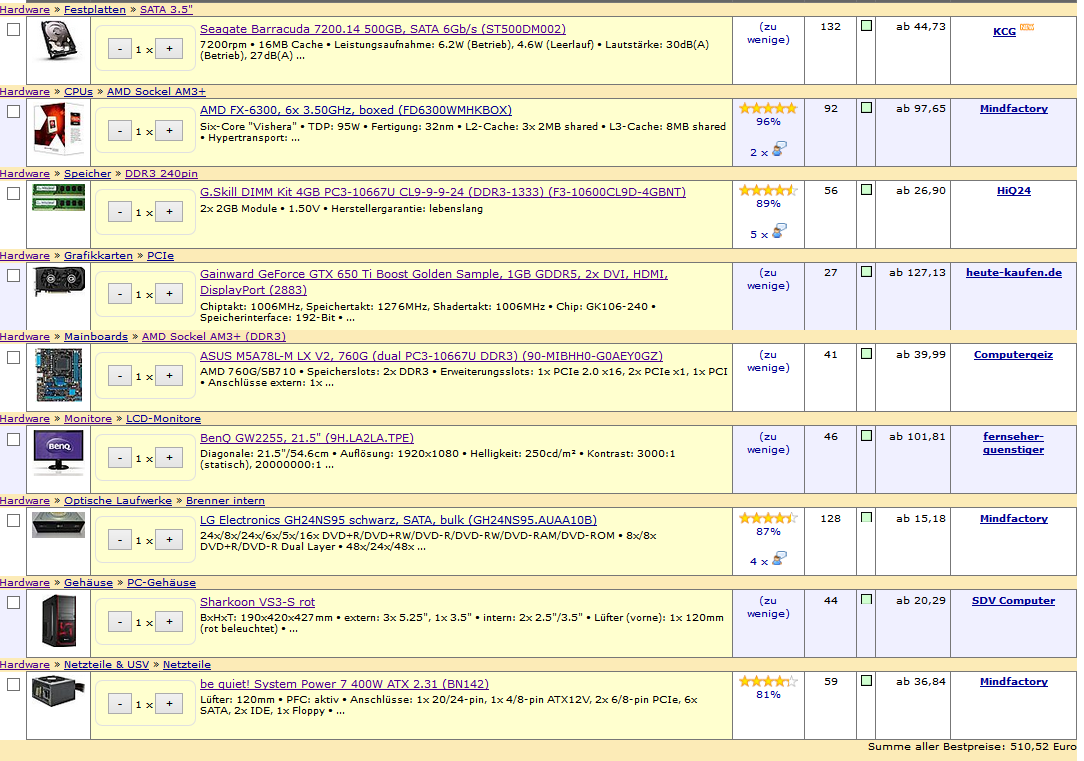
Task: Open user reviews icon for G.Skill DIMM Kit
Action: pyautogui.click(x=779, y=231)
